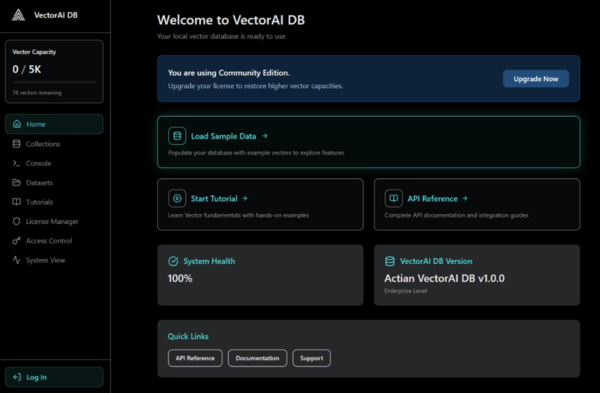Click the System Health card
Viewport: 600px width, 393px height.
260,275
